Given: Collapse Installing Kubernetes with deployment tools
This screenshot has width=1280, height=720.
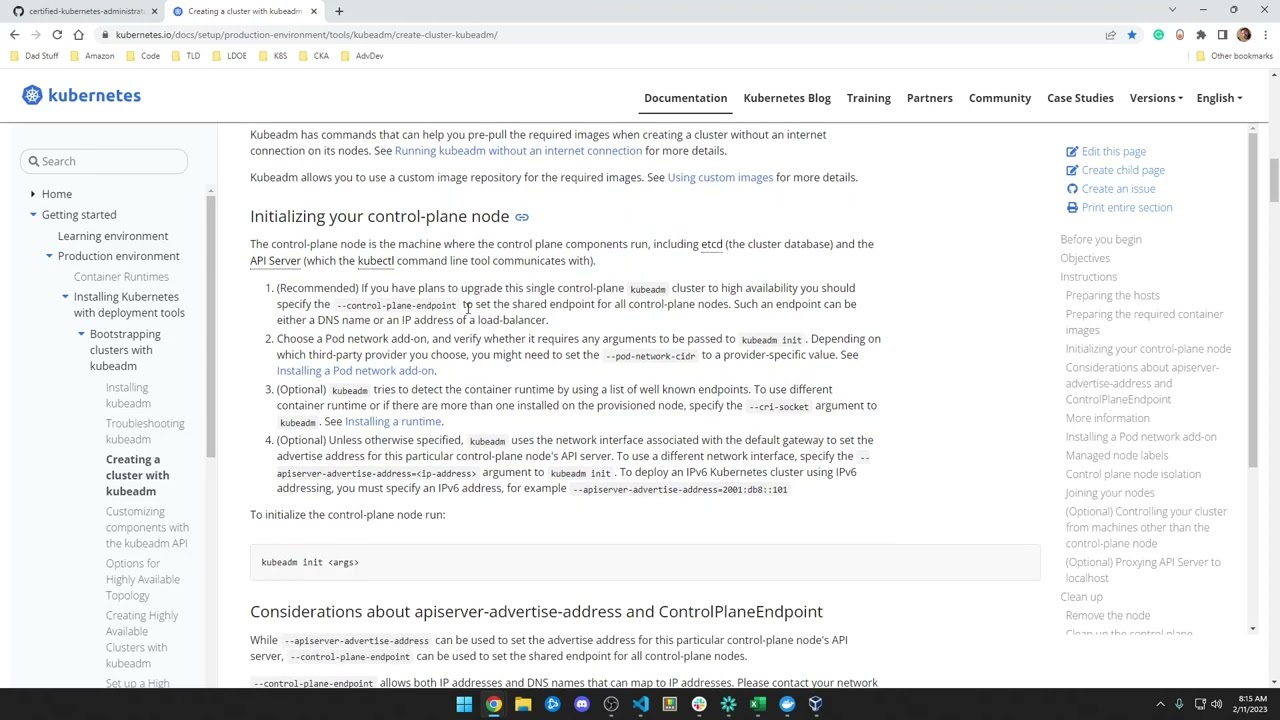Looking at the screenshot, I should (65, 297).
